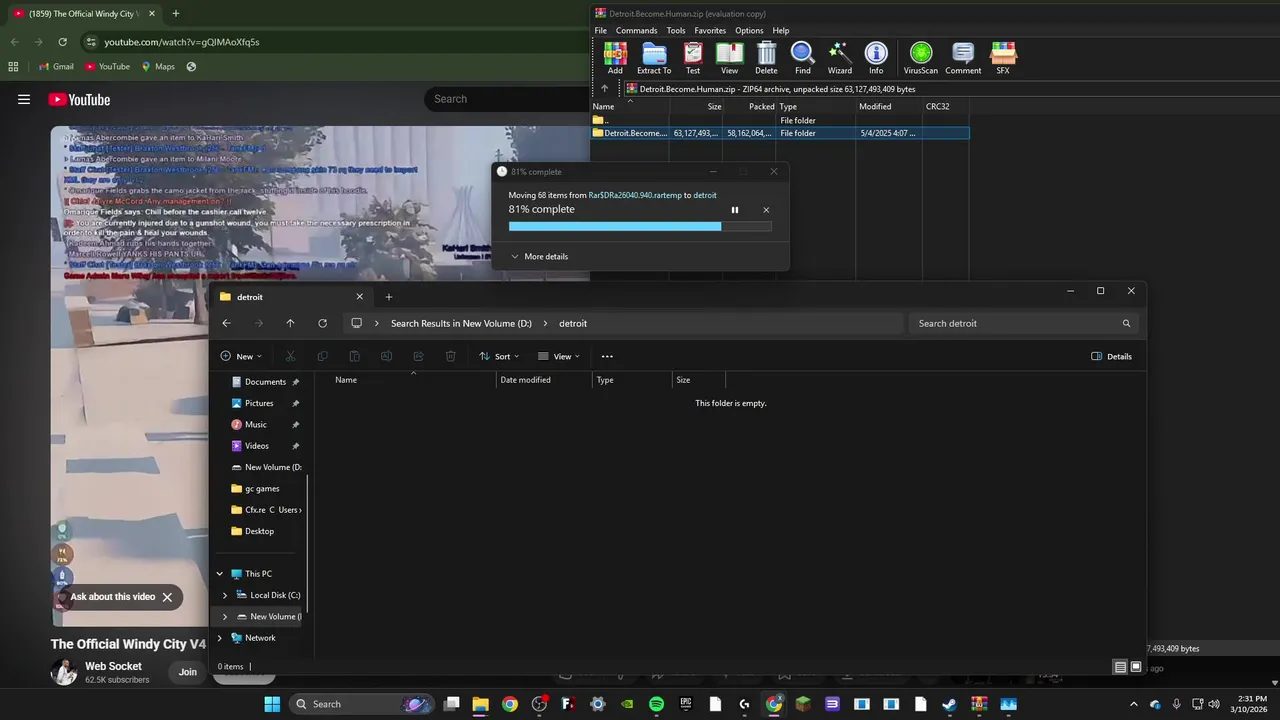Viewport: 1280px width, 720px height.
Task: Collapse the This PC tree node
Action: [220, 574]
